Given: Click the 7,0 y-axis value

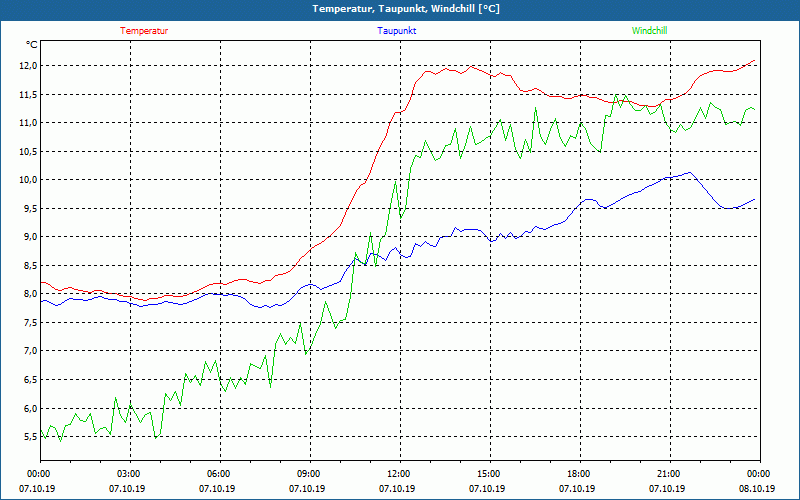Looking at the screenshot, I should 31,351.
